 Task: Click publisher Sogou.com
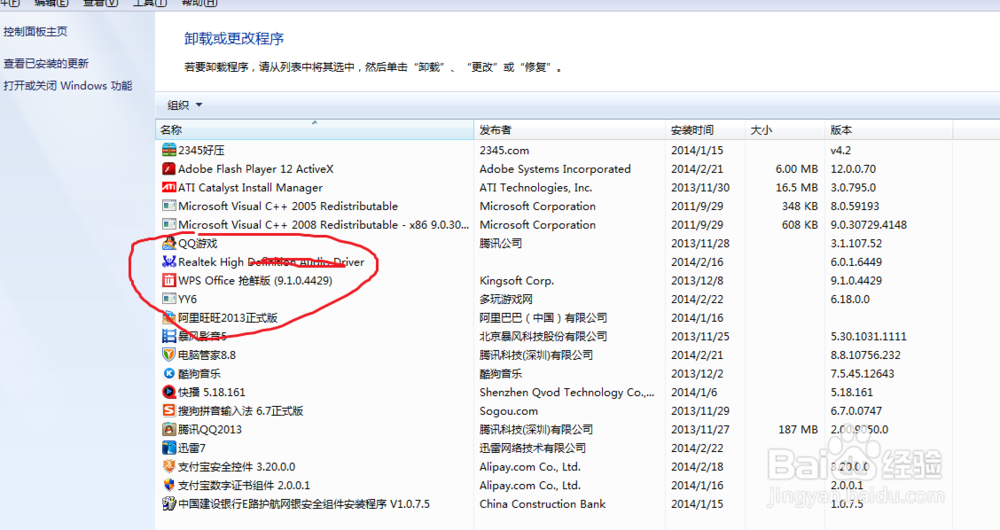[x=508, y=410]
